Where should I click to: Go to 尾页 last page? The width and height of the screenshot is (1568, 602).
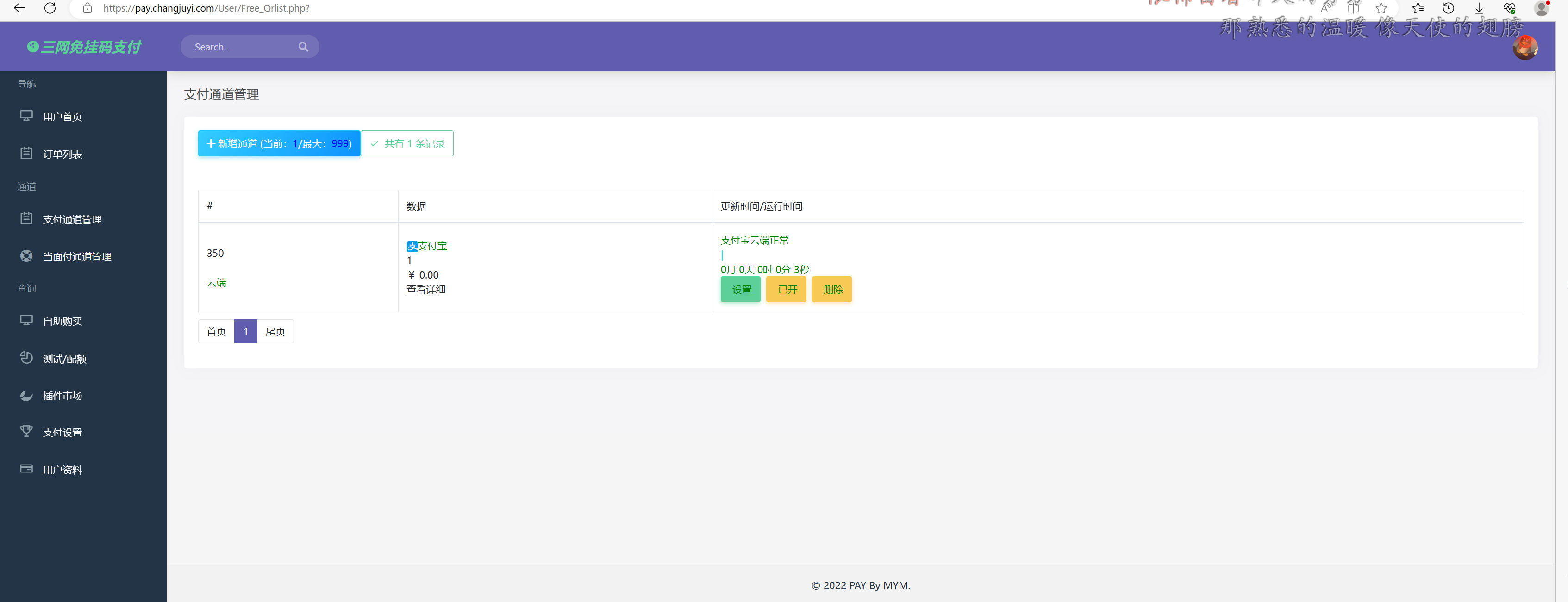click(275, 332)
